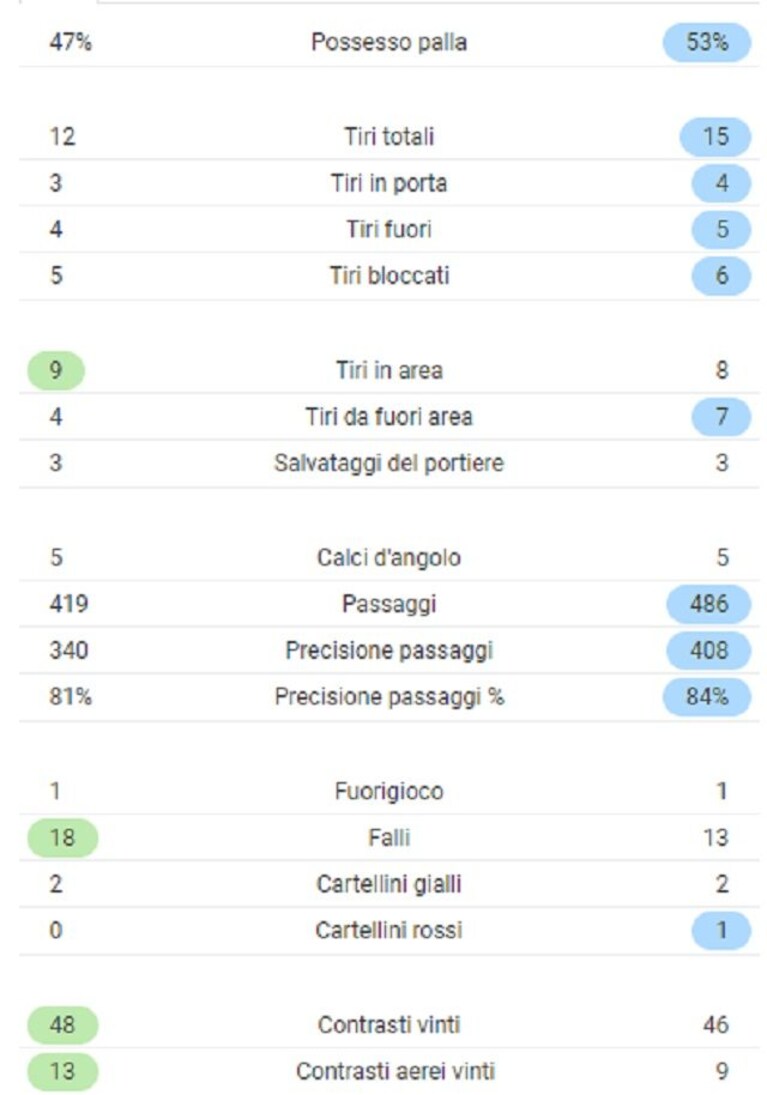
Task: Select the Calci d'angolo row label
Action: click(389, 557)
